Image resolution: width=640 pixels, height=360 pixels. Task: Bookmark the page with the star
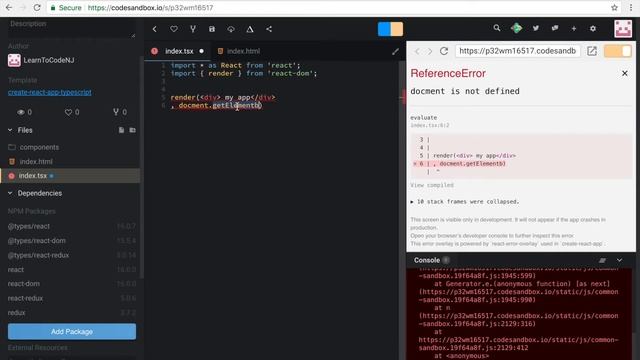tap(614, 7)
